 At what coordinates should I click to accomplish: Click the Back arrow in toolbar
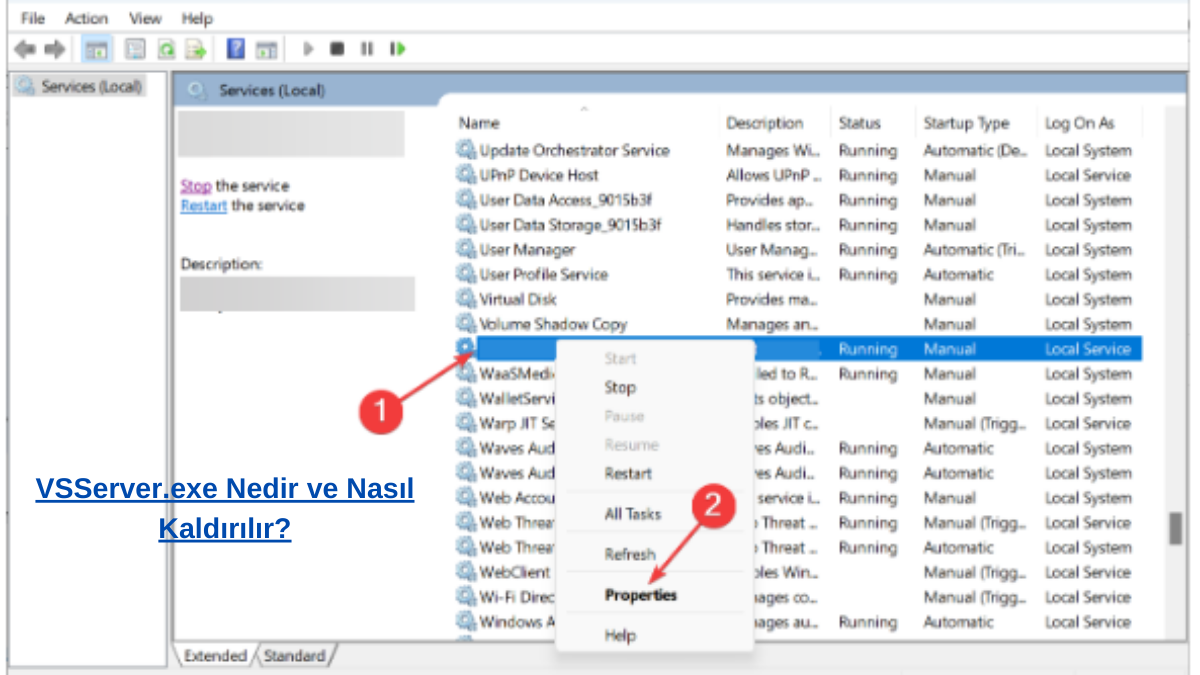click(25, 49)
